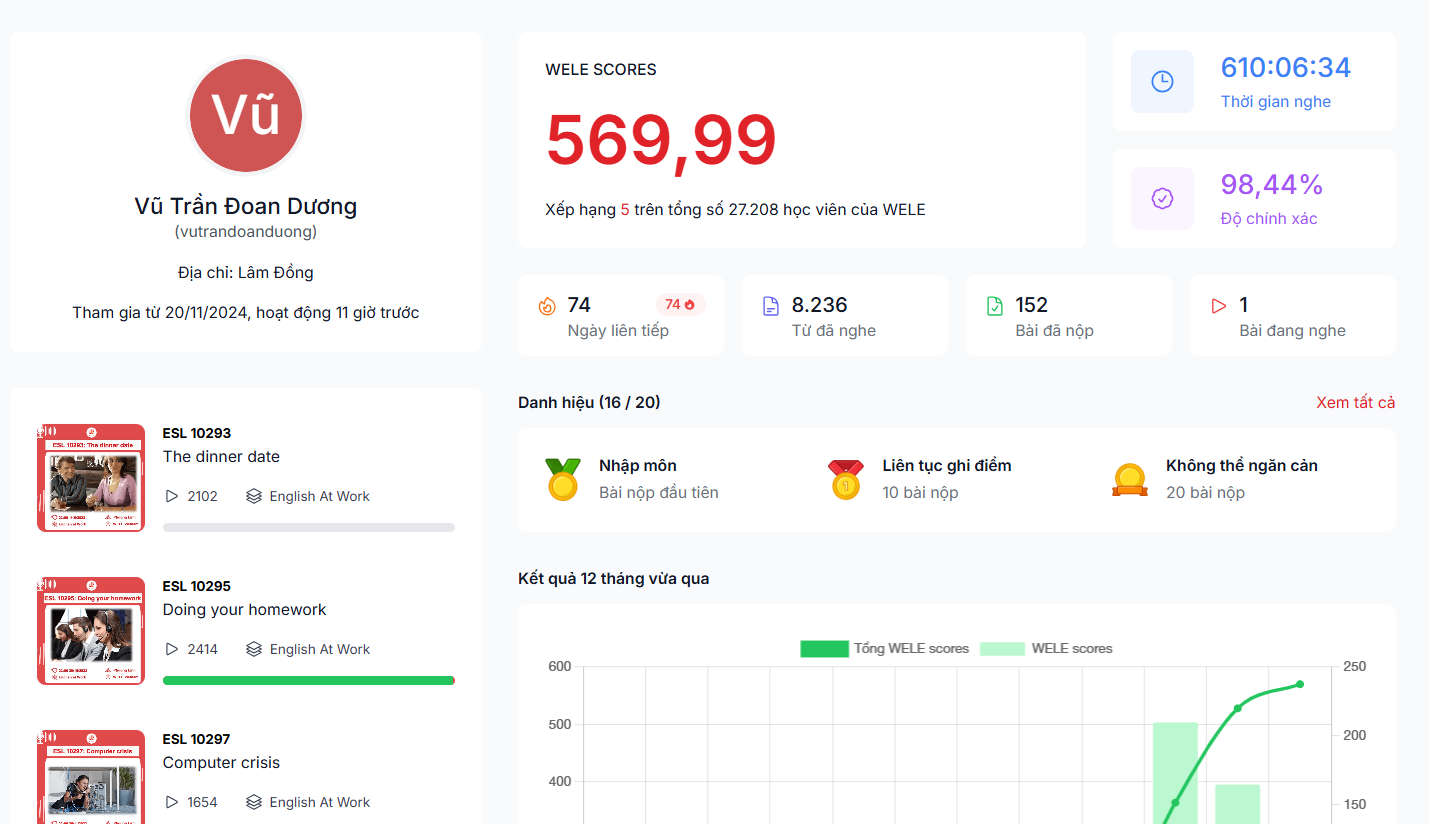The image size is (1429, 824).
Task: Toggle the light green WELE scores legend
Action: [x=1046, y=649]
